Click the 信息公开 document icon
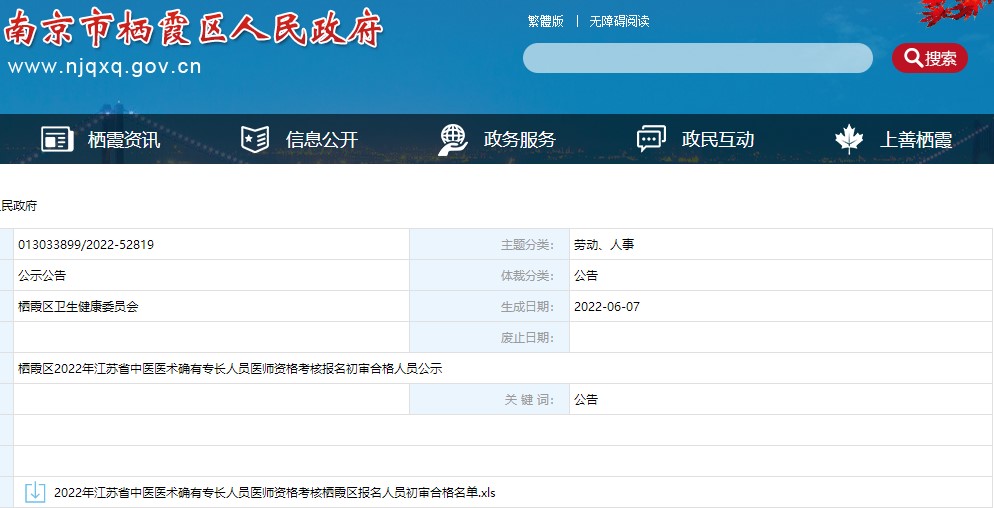Image resolution: width=994 pixels, height=508 pixels. point(255,140)
